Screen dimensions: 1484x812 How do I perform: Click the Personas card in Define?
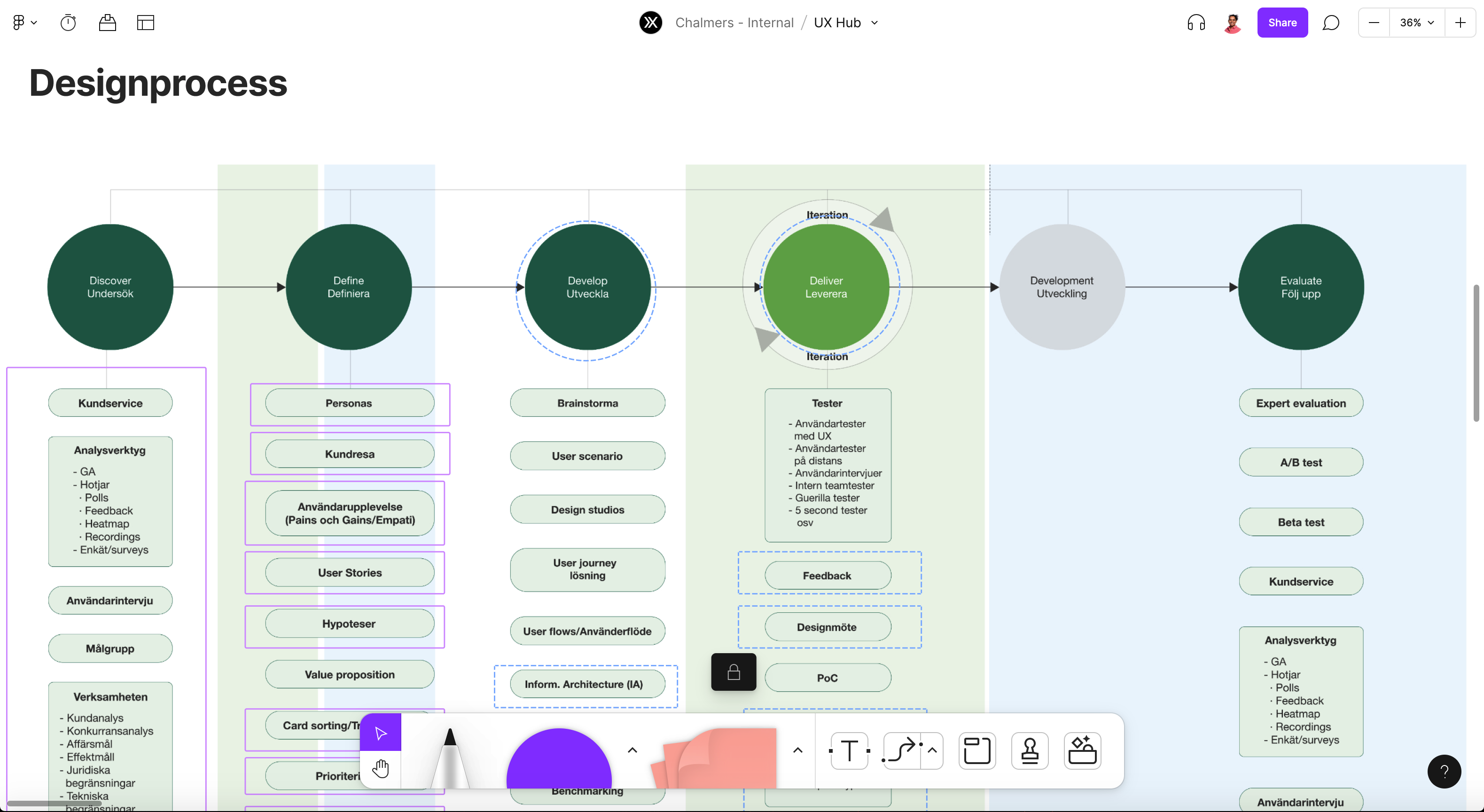tap(349, 402)
